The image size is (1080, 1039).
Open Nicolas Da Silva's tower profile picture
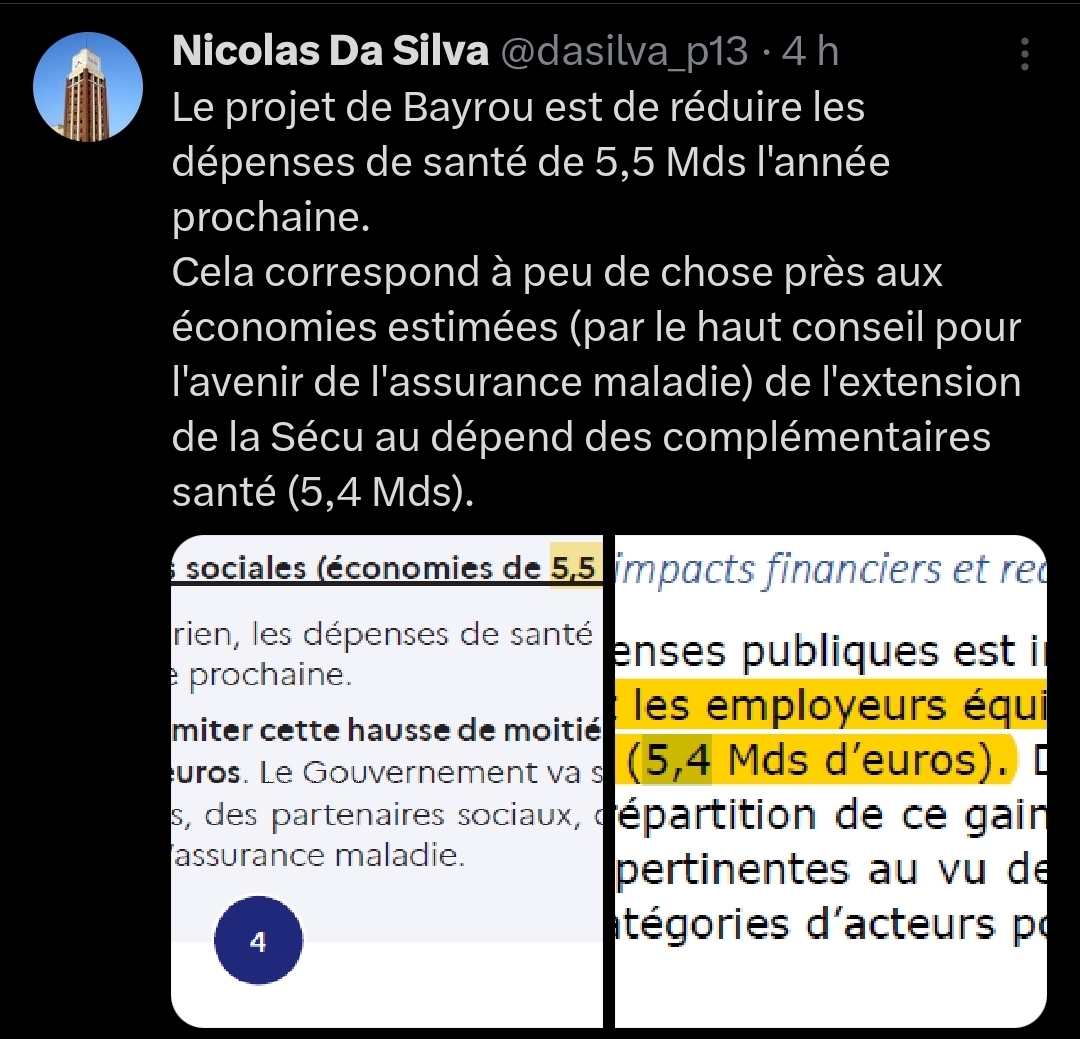pyautogui.click(x=88, y=87)
